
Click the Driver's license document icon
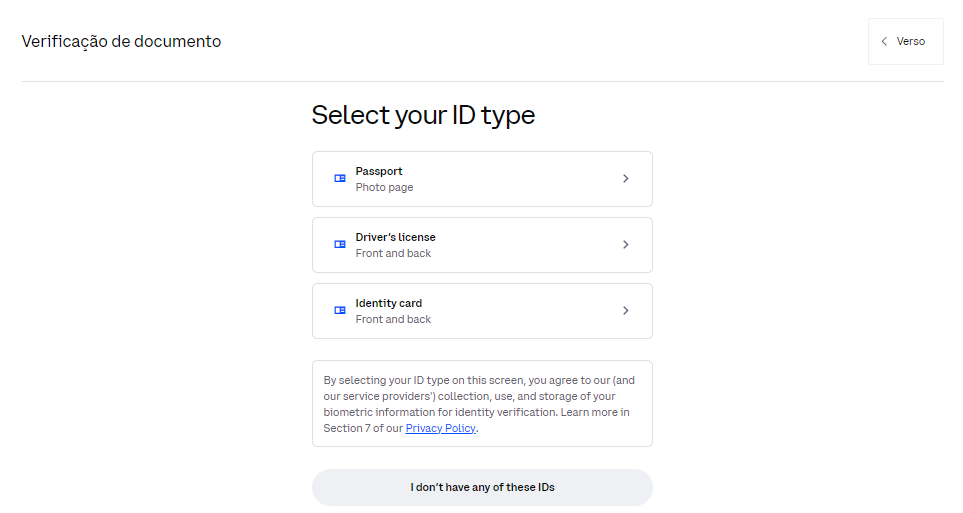[340, 245]
